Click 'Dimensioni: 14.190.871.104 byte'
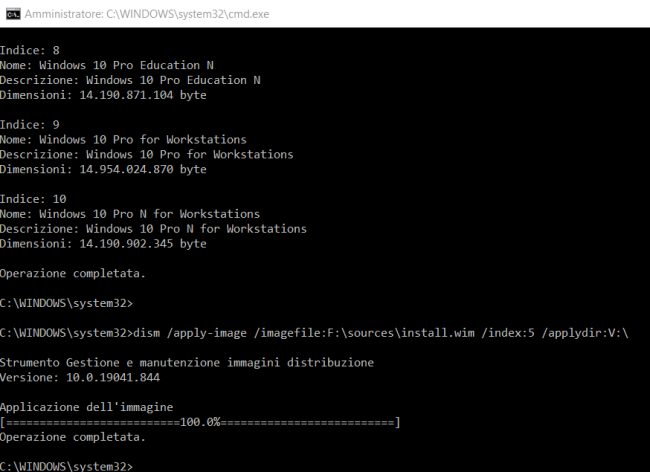This screenshot has width=650, height=472. 103,95
